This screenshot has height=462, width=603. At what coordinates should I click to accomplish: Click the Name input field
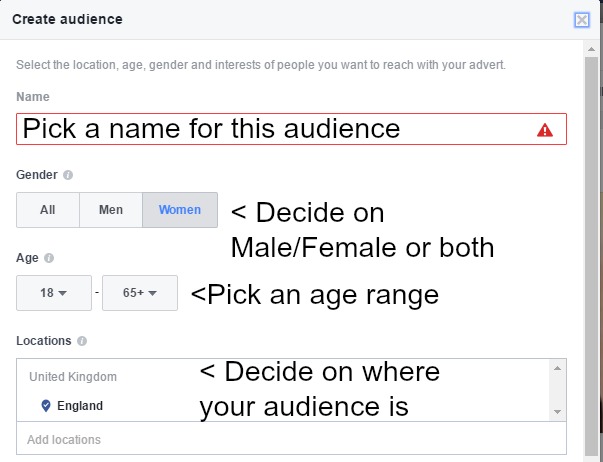pyautogui.click(x=270, y=129)
